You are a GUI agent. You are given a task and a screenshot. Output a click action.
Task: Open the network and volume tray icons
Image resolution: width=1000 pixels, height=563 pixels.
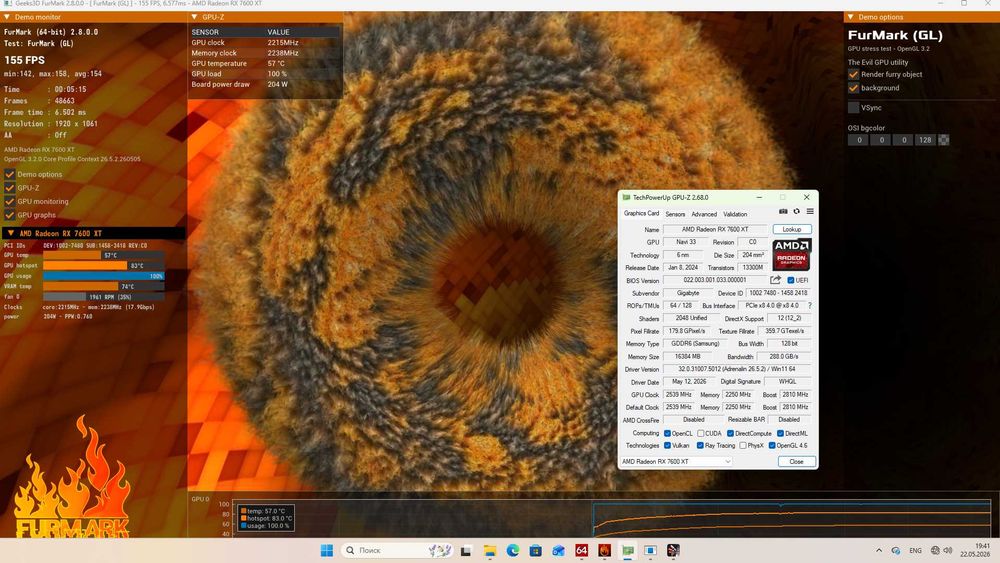click(941, 550)
